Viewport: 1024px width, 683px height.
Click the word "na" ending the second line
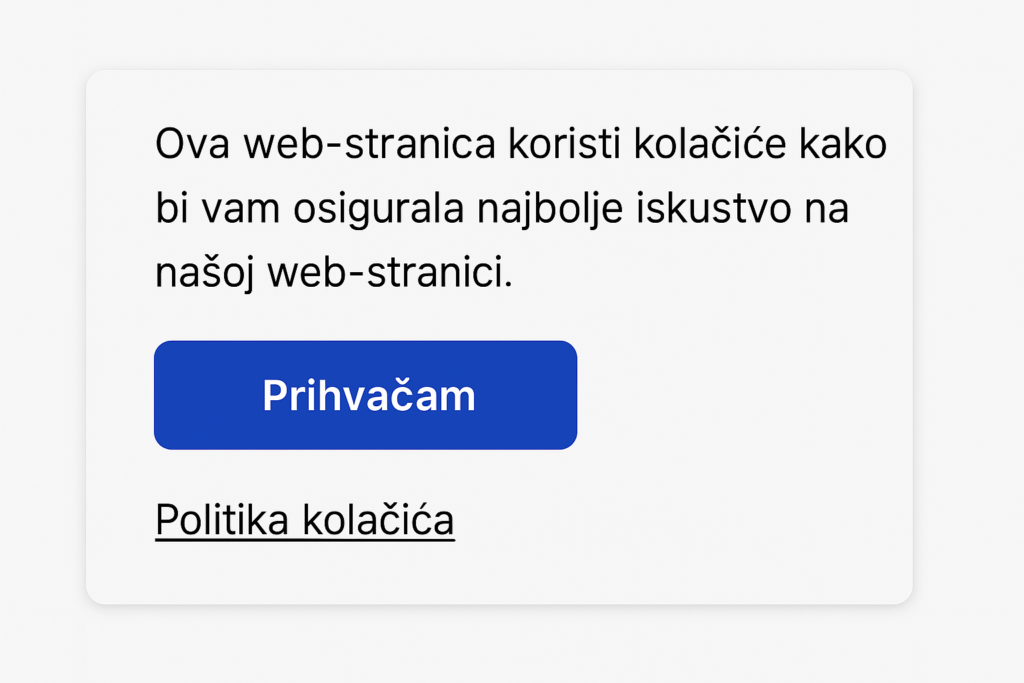[826, 210]
